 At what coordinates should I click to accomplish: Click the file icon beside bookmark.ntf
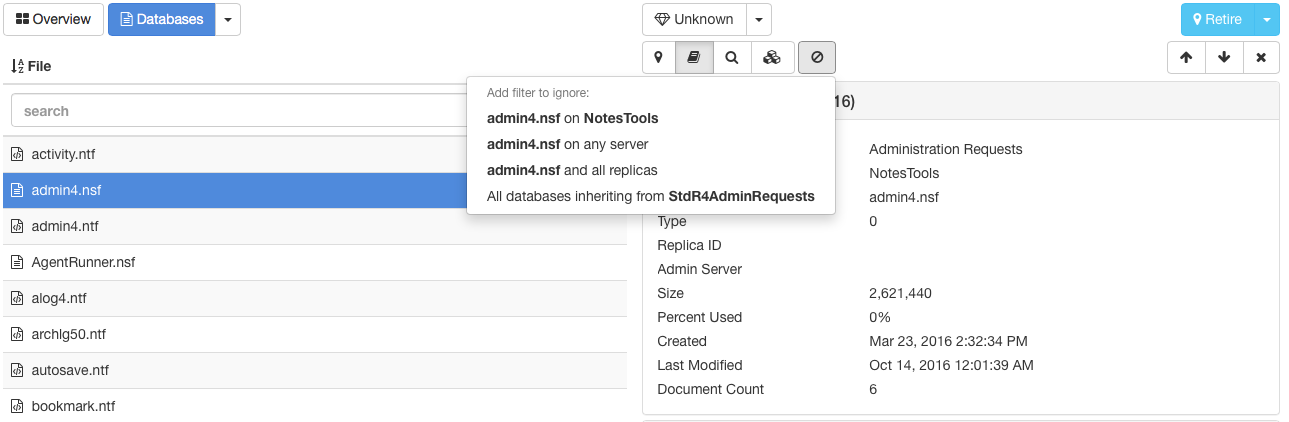(16, 406)
